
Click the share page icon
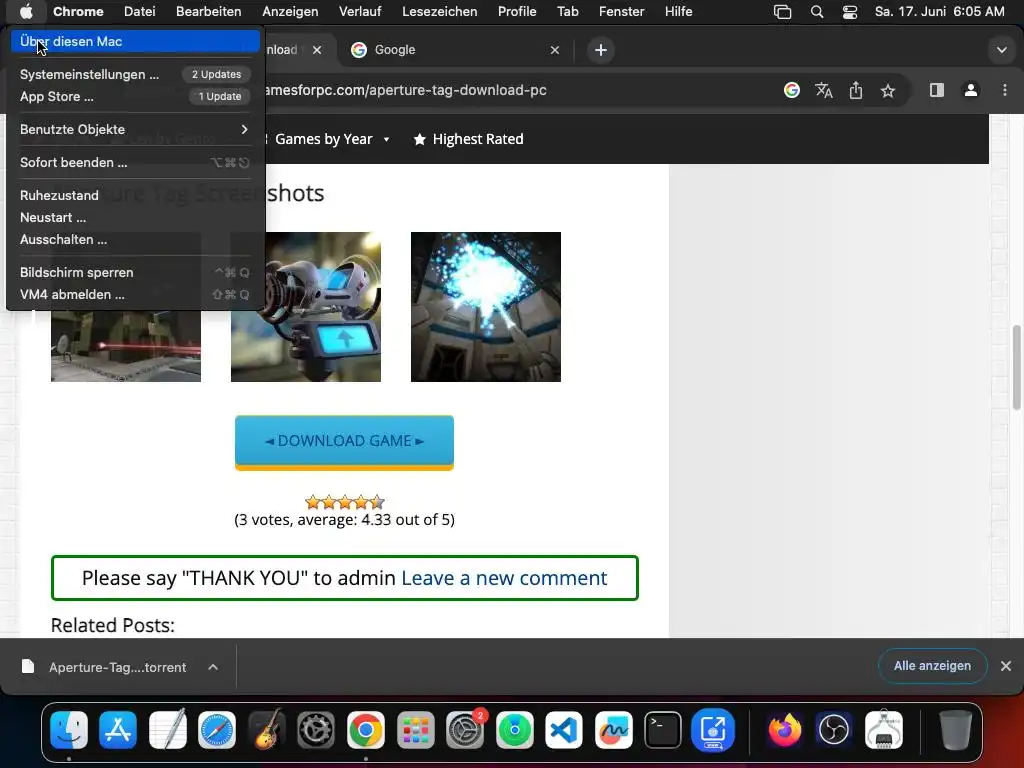click(856, 90)
